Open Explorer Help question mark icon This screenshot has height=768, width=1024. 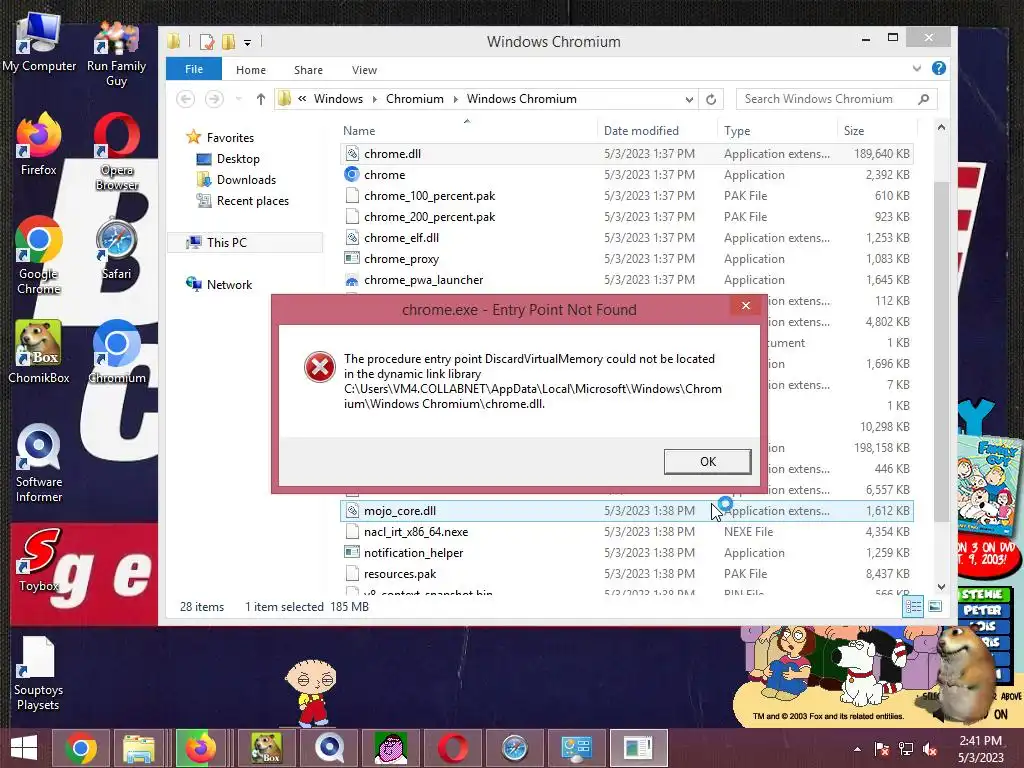coord(938,69)
